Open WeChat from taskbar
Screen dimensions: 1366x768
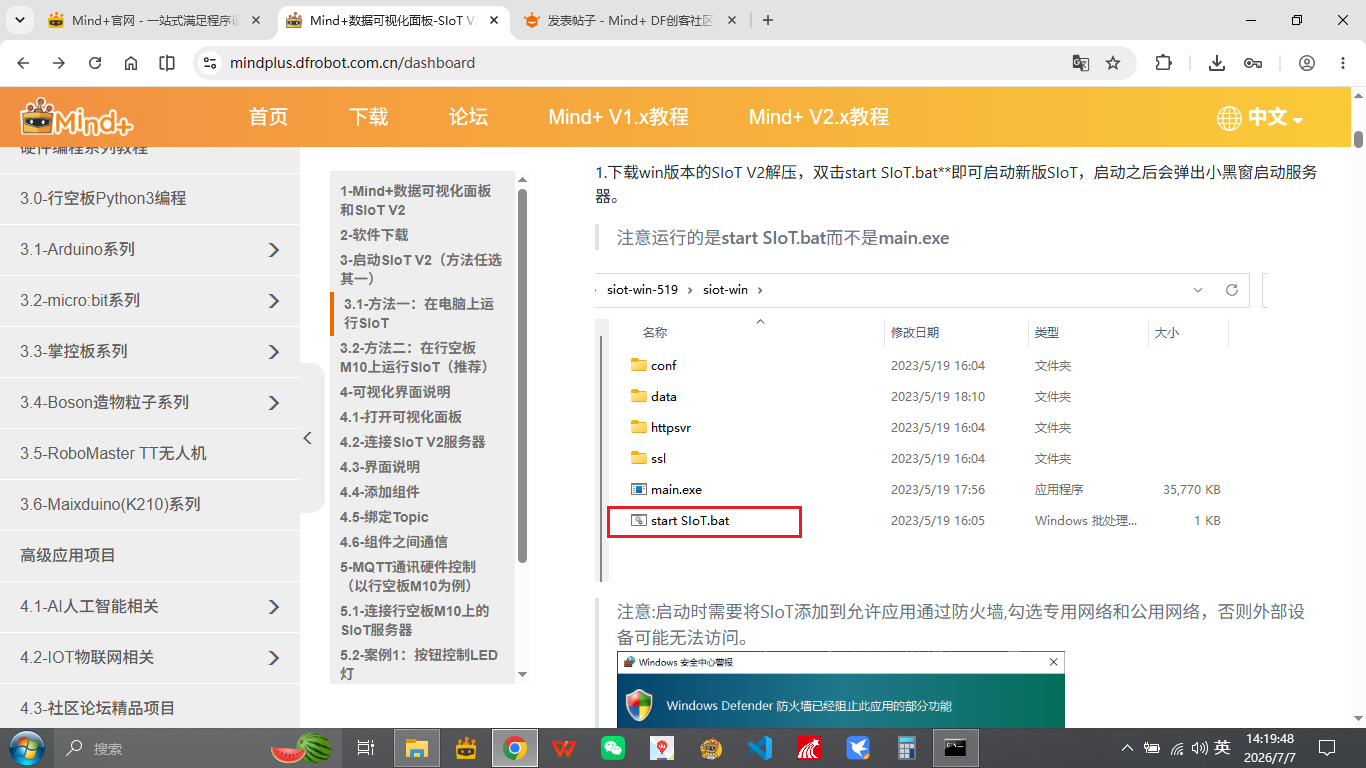[613, 748]
